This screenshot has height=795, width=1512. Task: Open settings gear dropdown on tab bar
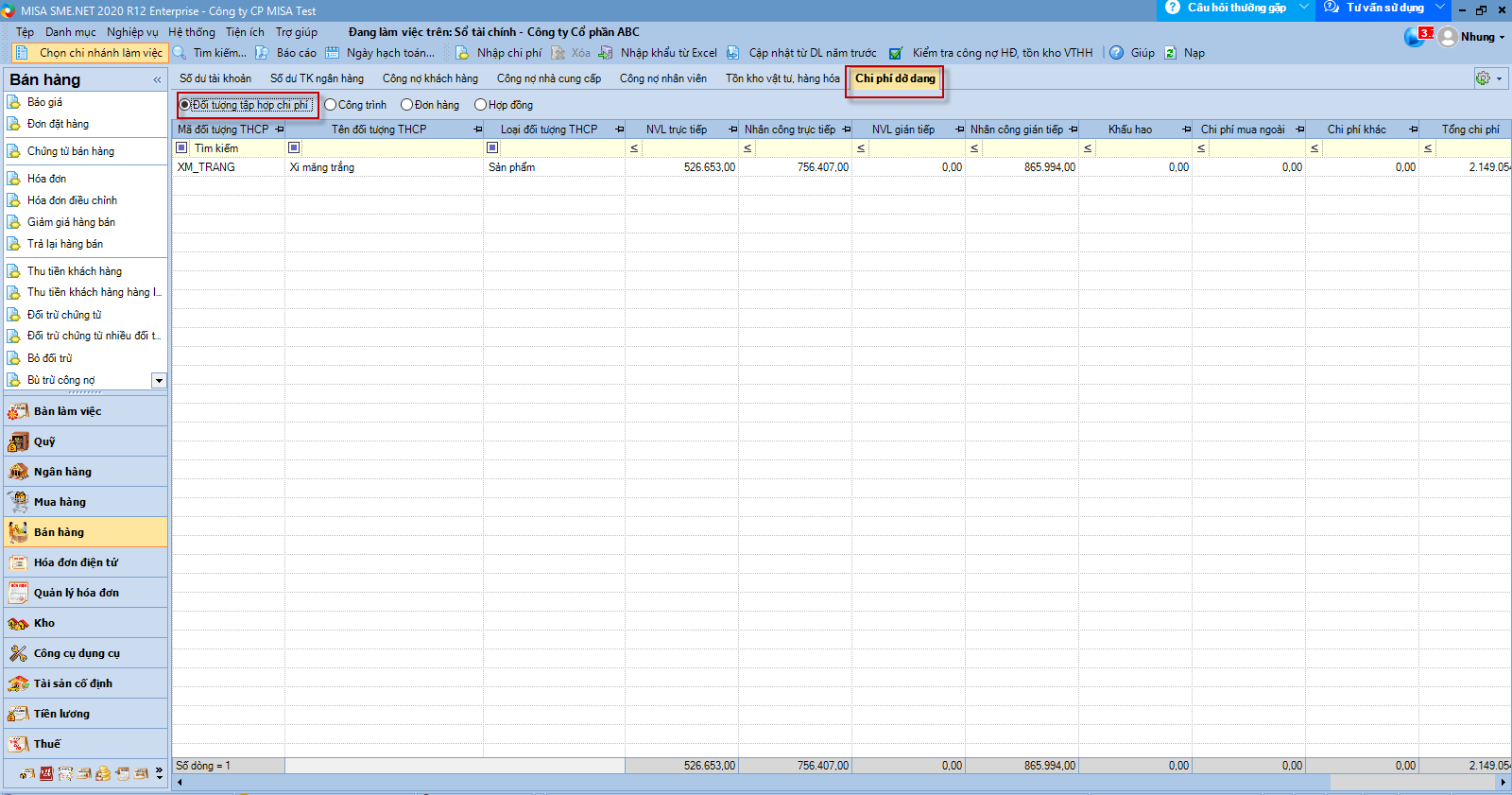point(1488,78)
